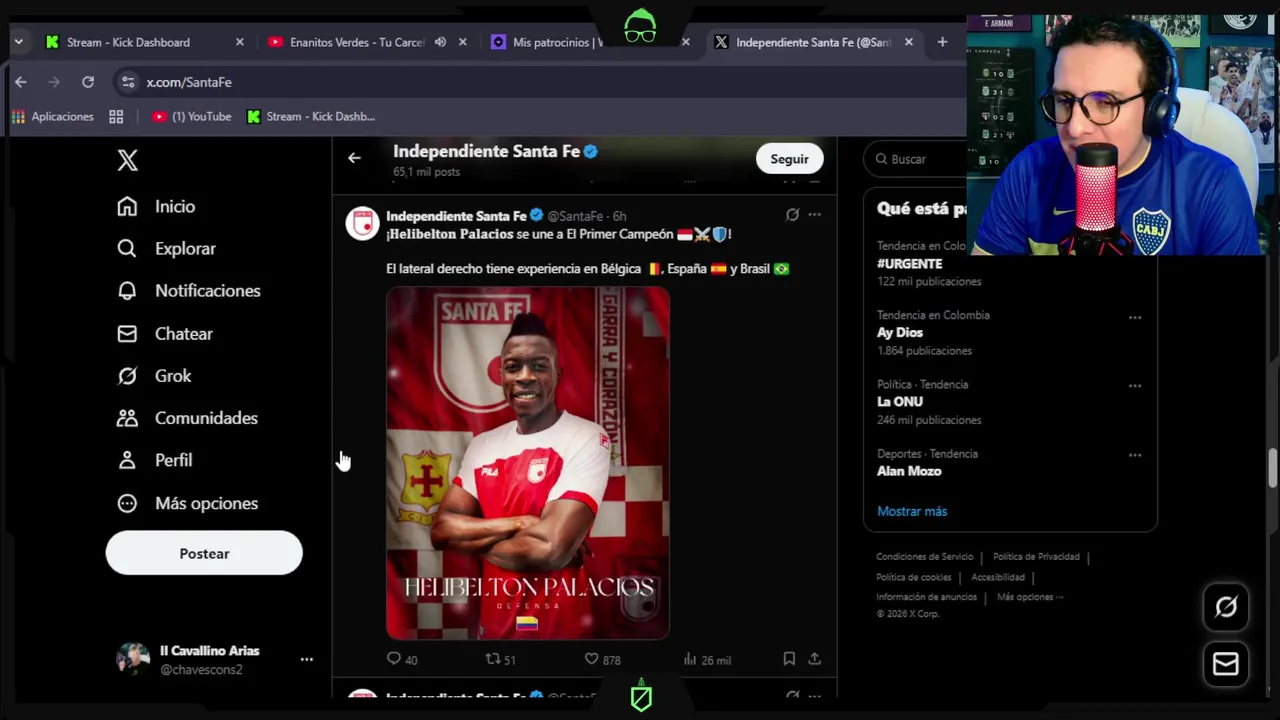The height and width of the screenshot is (720, 1280).
Task: View post analytics 26 mil
Action: (x=707, y=659)
